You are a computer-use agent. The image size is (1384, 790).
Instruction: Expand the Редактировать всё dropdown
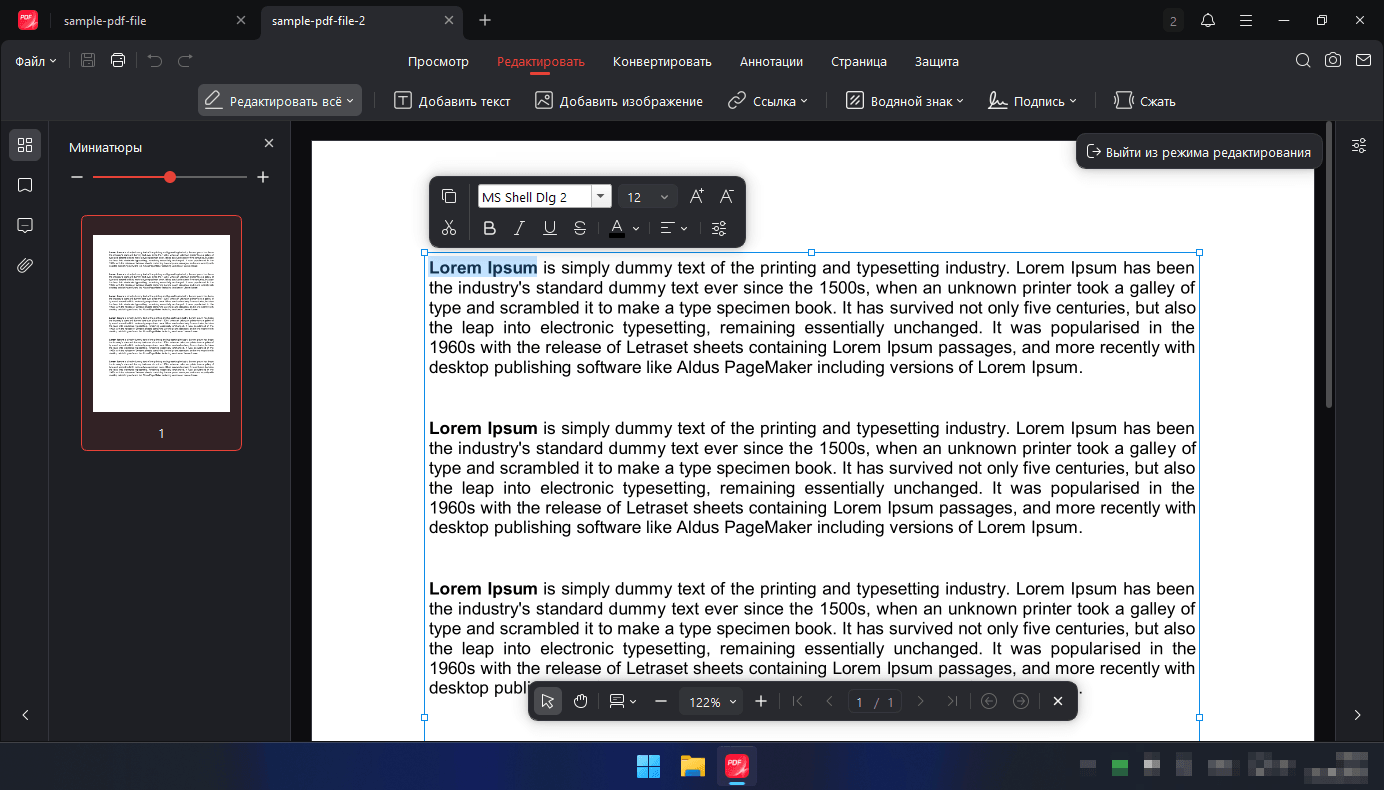pyautogui.click(x=351, y=101)
